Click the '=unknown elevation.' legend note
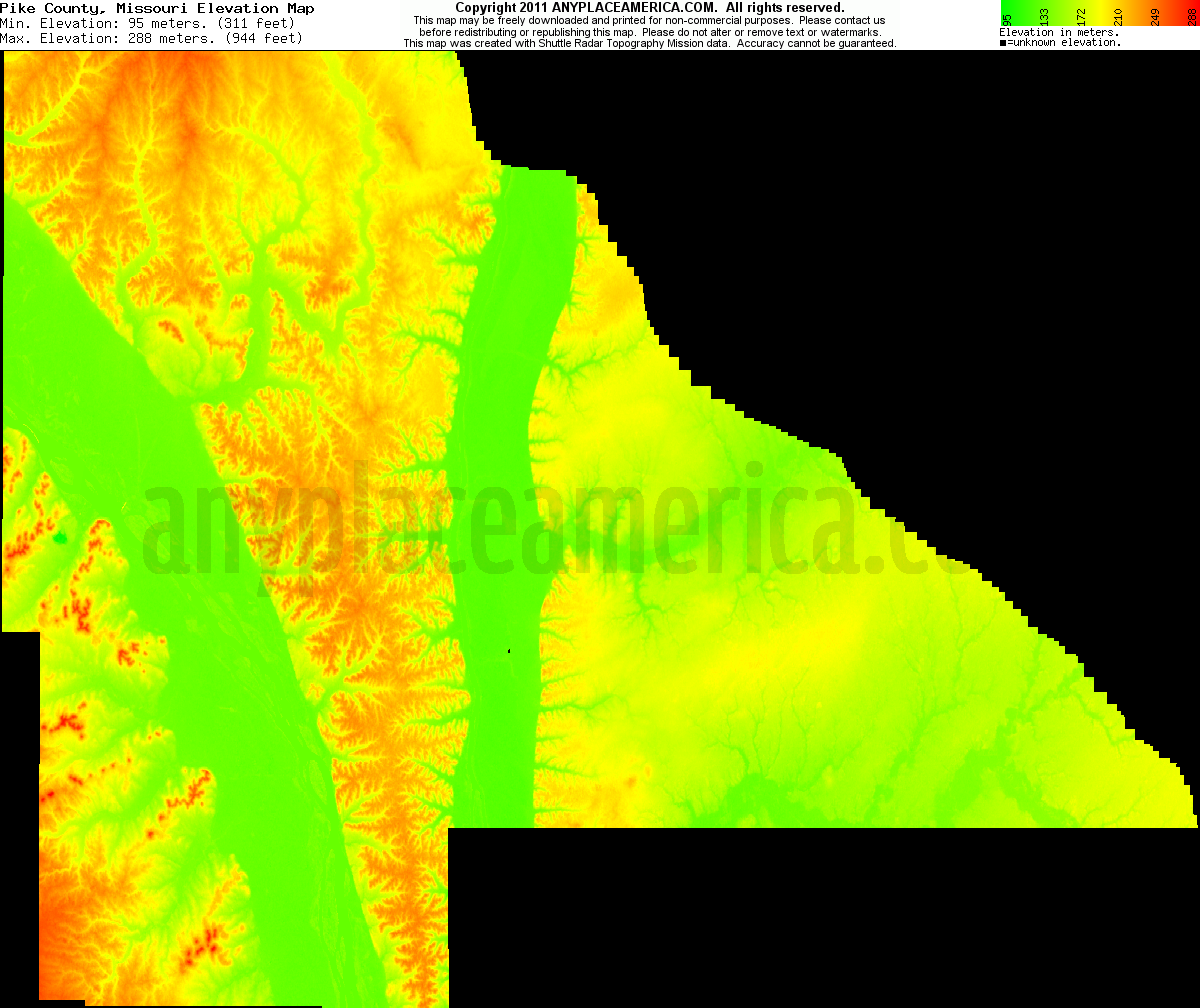1200x1008 pixels. click(x=1064, y=43)
